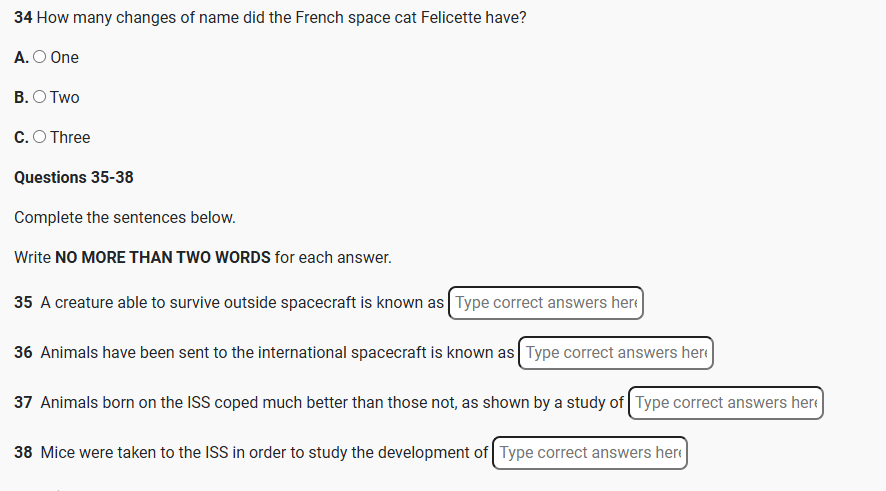Click the sentence about surviving outside spacecraft
This screenshot has width=886, height=491.
tap(242, 303)
